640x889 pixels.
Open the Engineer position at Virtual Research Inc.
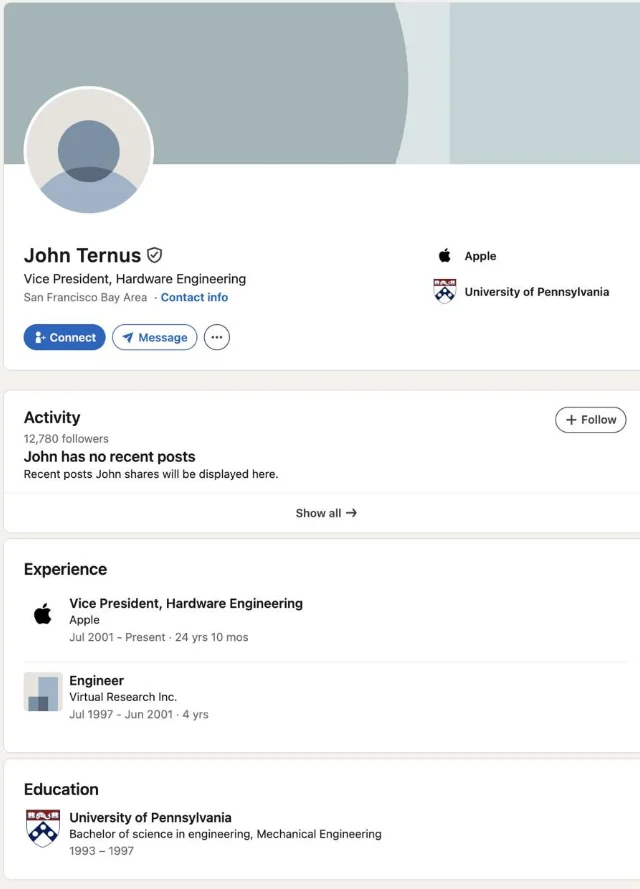coord(97,680)
